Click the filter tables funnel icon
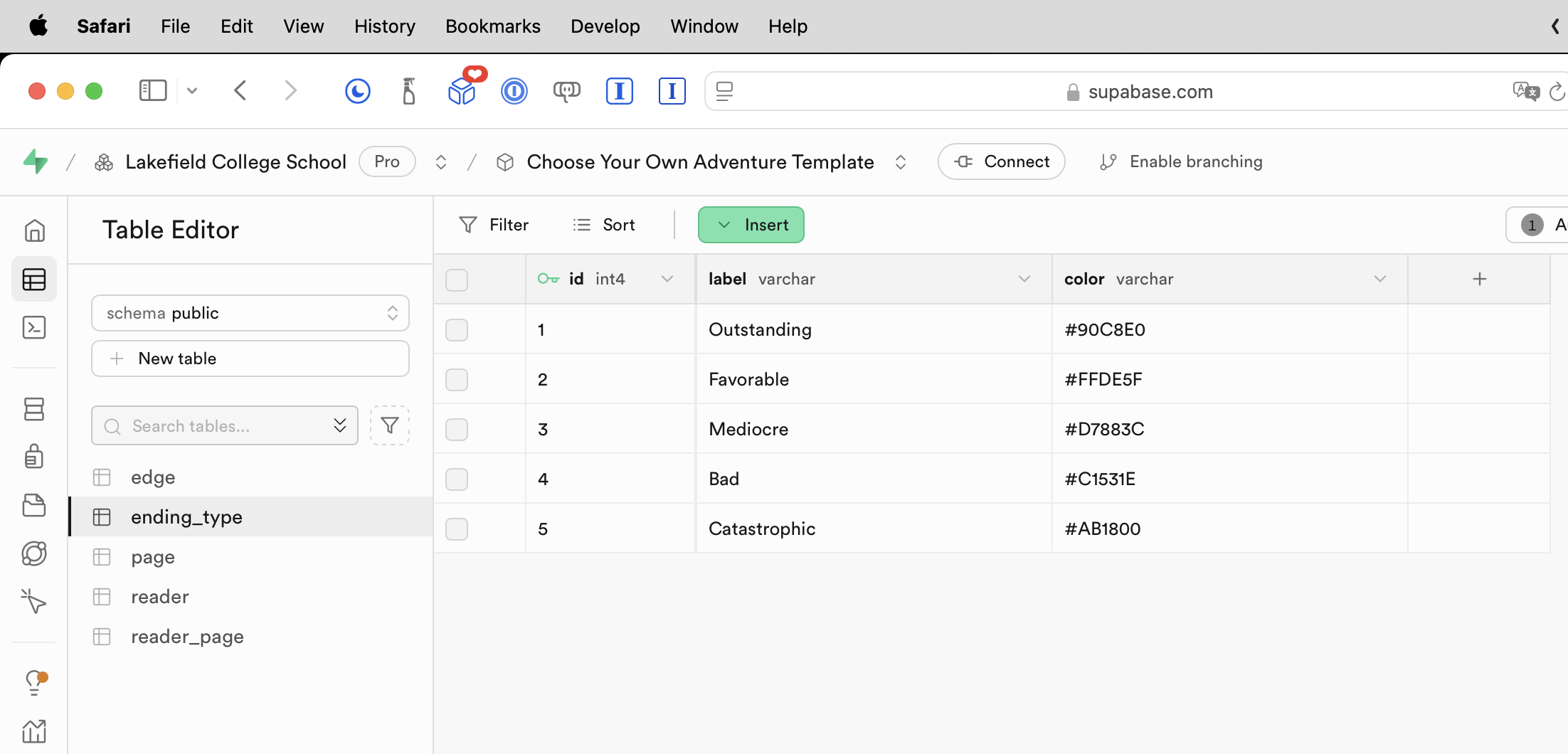The height and width of the screenshot is (754, 1568). pos(390,425)
